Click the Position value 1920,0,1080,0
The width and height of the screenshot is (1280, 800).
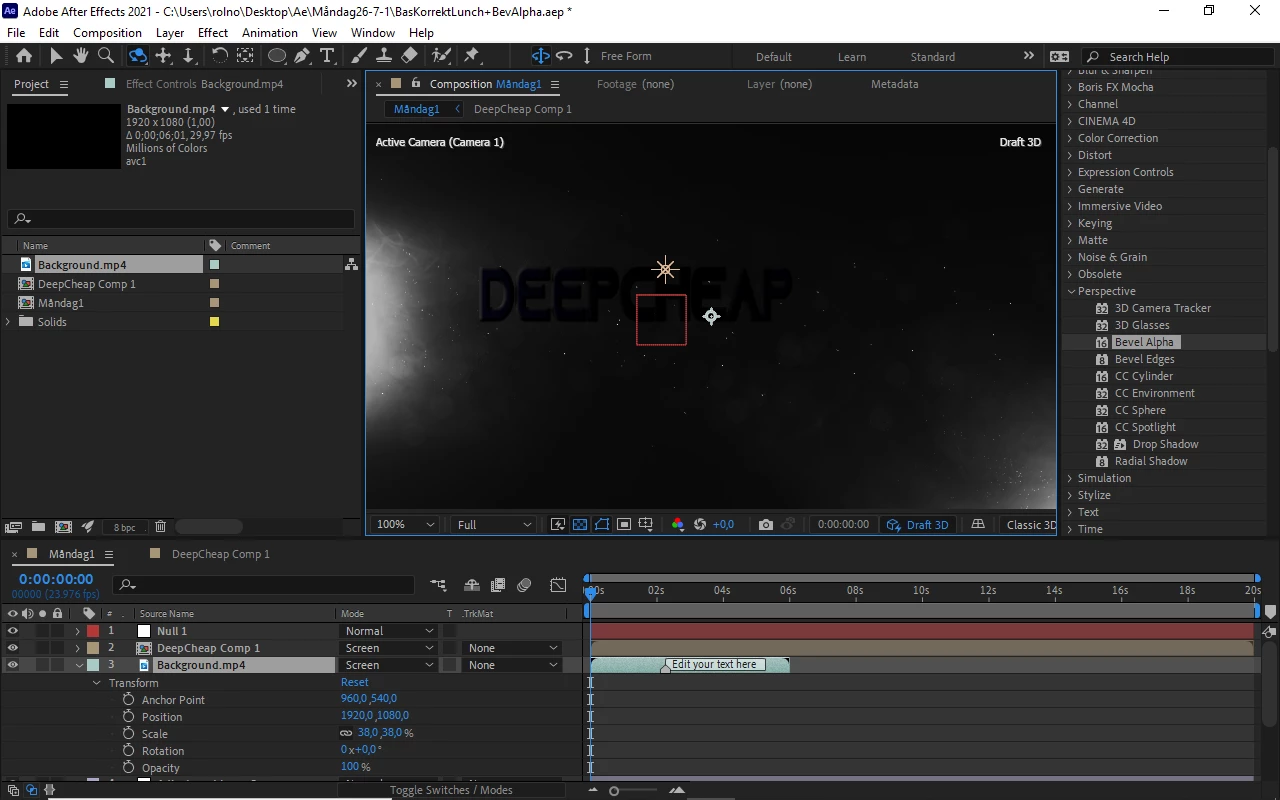[375, 716]
